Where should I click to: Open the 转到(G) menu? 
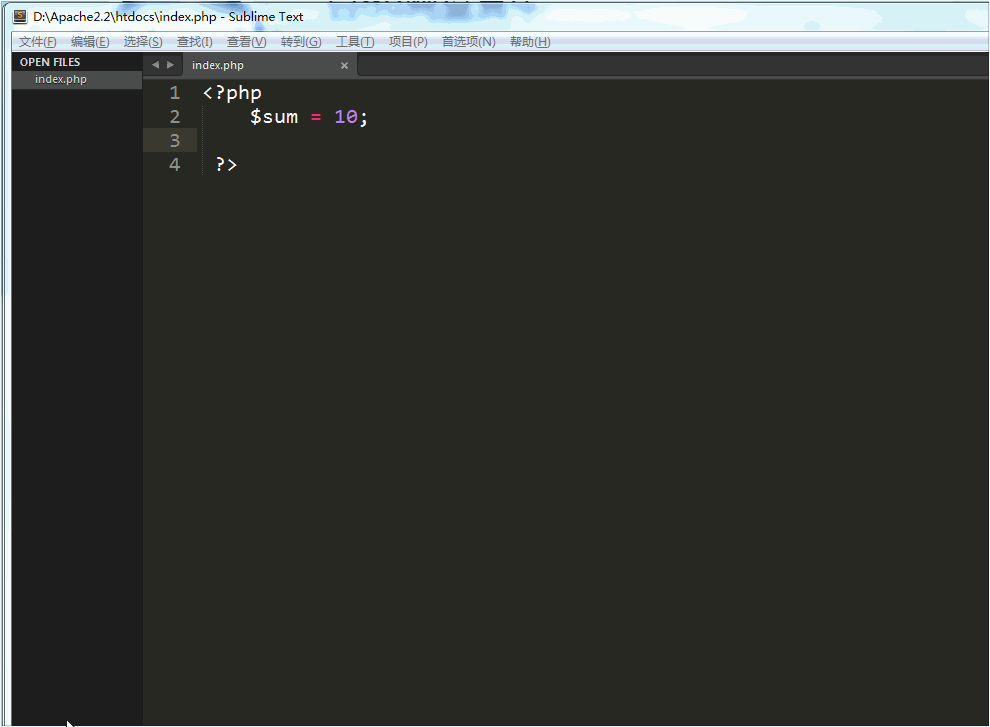click(x=301, y=42)
